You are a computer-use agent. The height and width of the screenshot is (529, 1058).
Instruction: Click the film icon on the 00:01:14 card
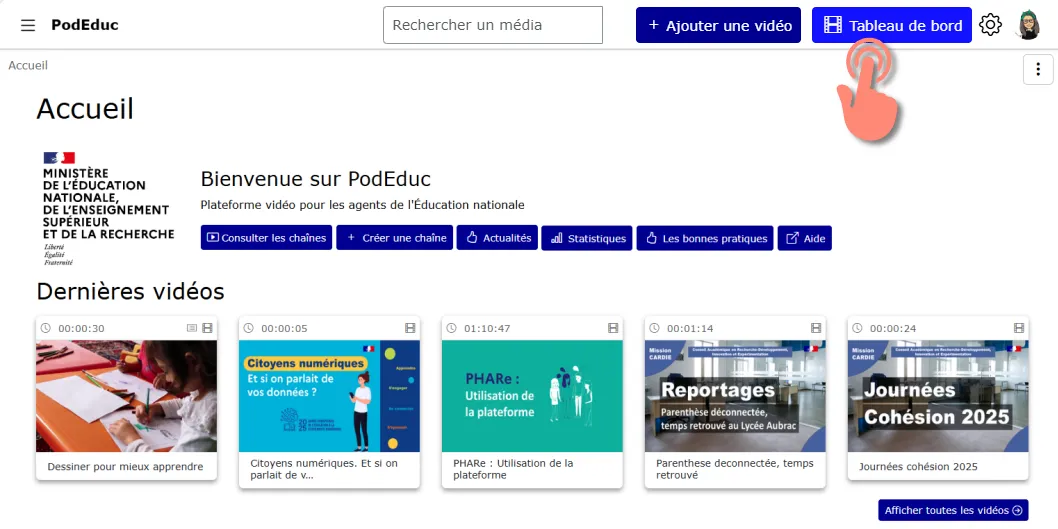[x=816, y=328]
